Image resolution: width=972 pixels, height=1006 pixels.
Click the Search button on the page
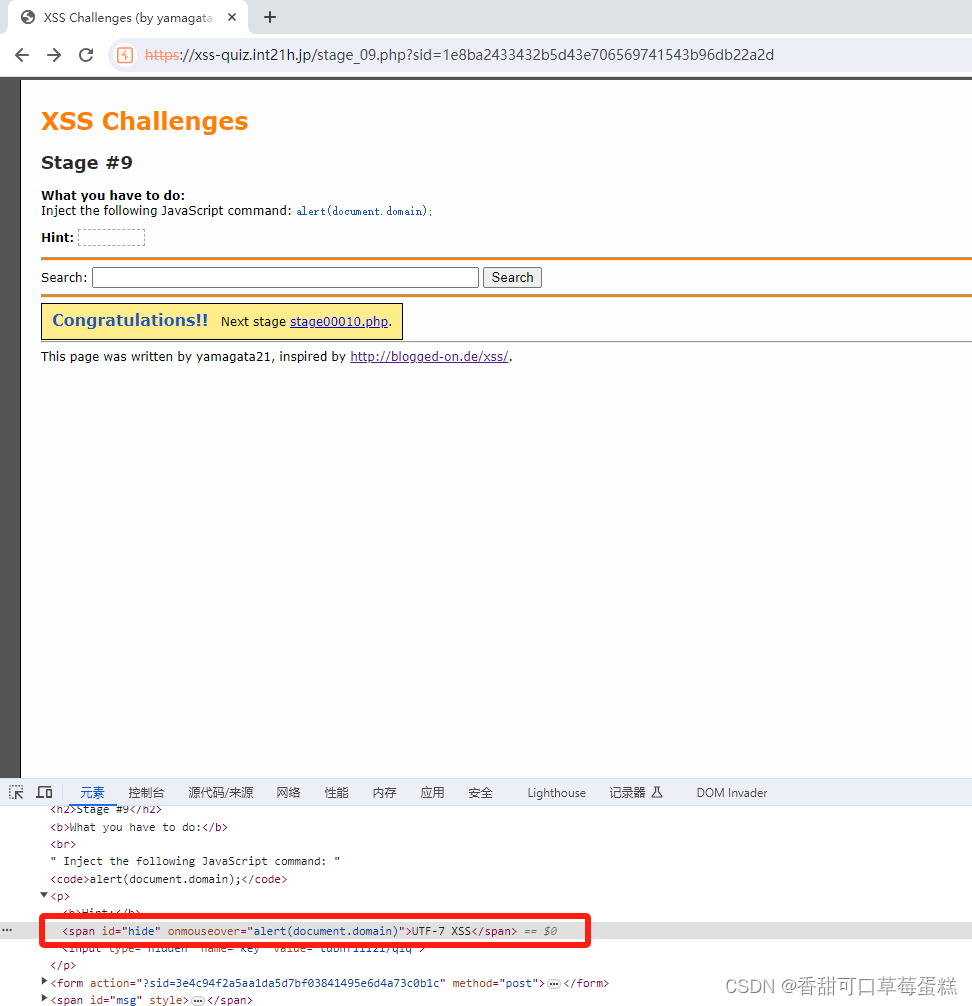tap(512, 277)
